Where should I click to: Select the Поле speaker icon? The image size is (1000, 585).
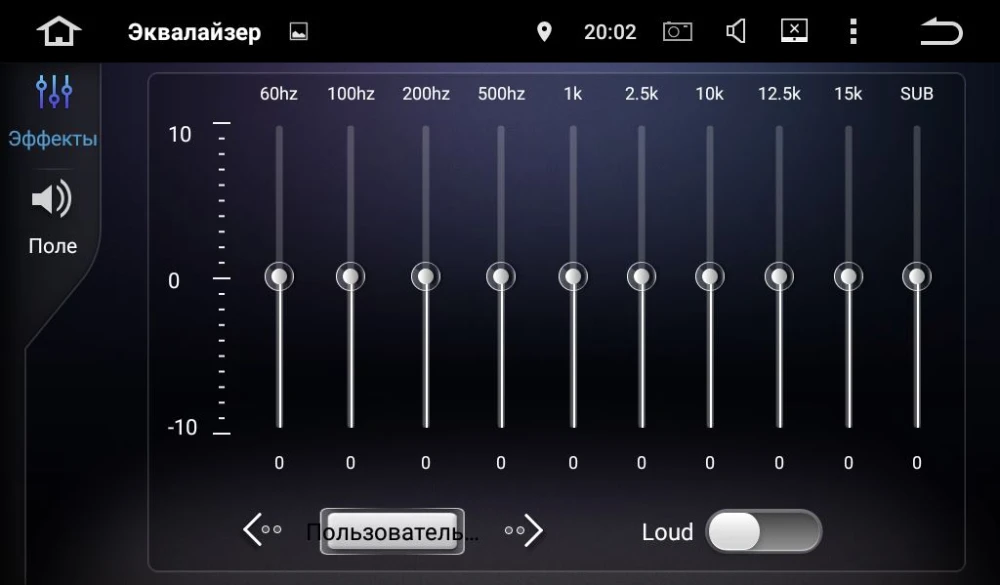pyautogui.click(x=52, y=199)
